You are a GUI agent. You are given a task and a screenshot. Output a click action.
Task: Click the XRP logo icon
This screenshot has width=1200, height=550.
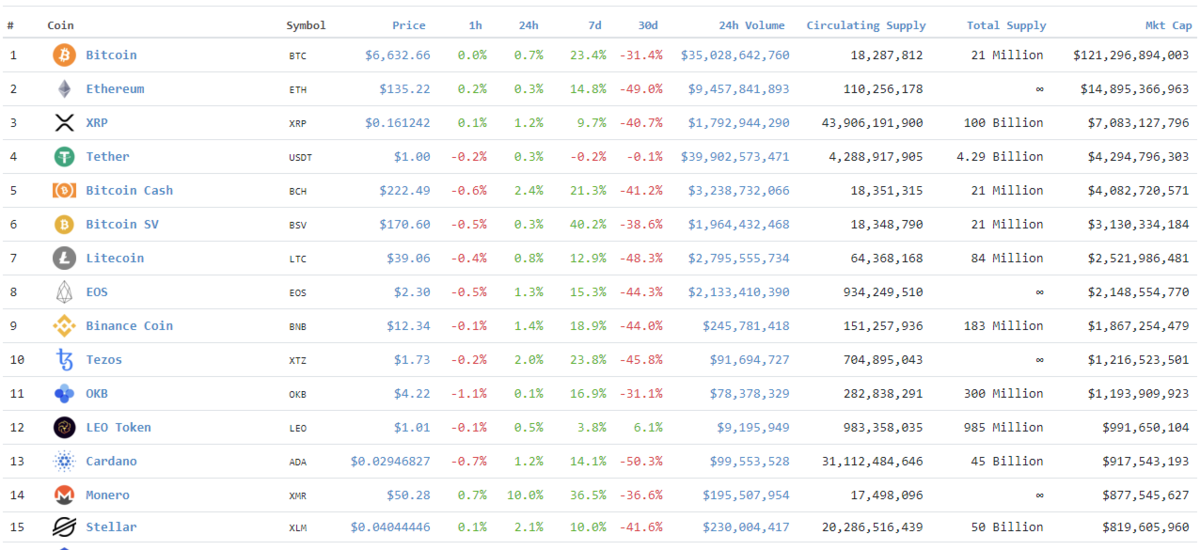(x=64, y=123)
